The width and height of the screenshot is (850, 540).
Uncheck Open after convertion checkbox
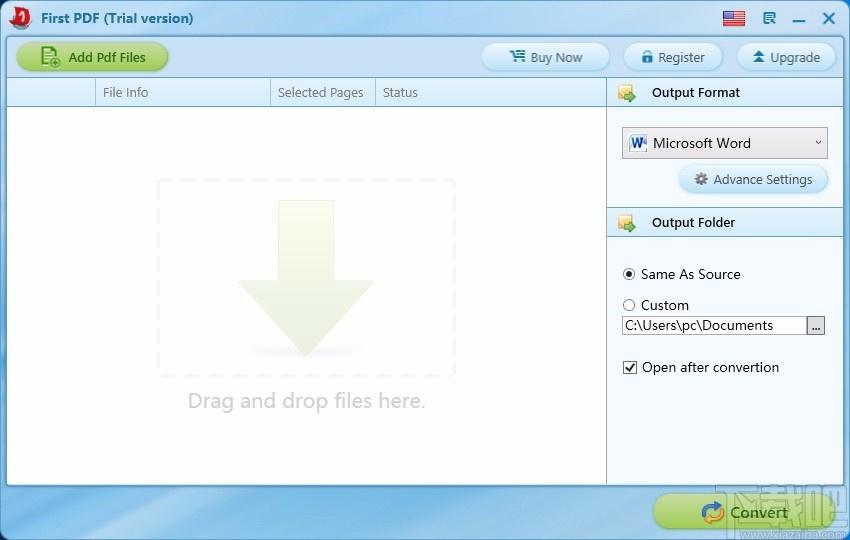[630, 367]
